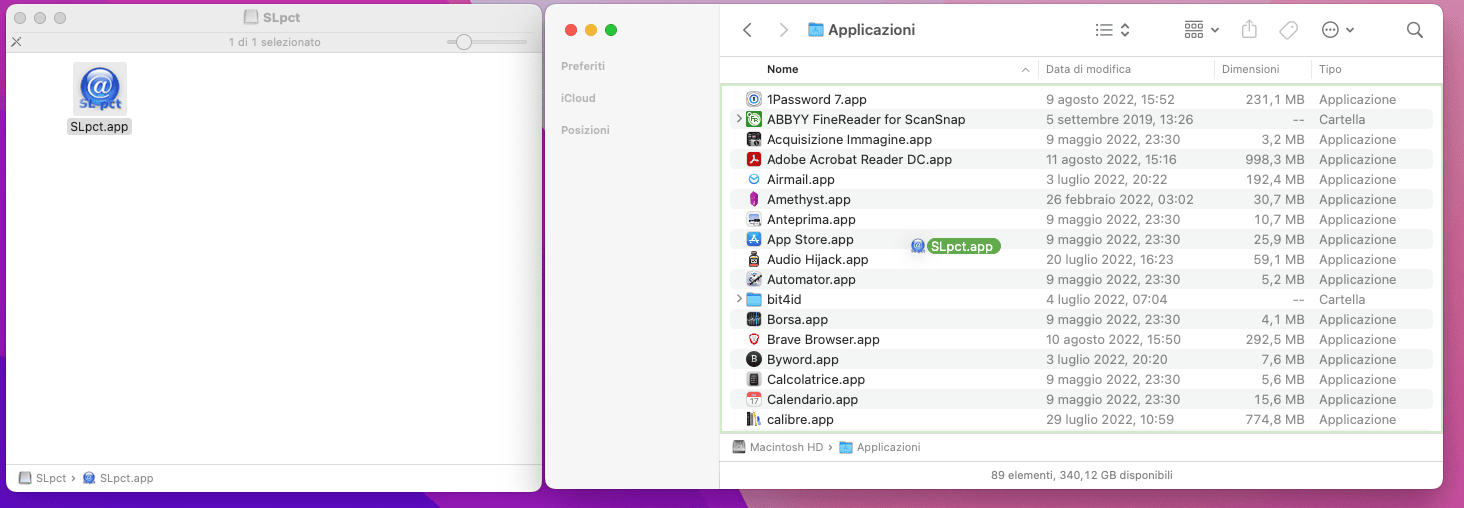
Task: Click the Brave Browser.app icon
Action: point(754,339)
